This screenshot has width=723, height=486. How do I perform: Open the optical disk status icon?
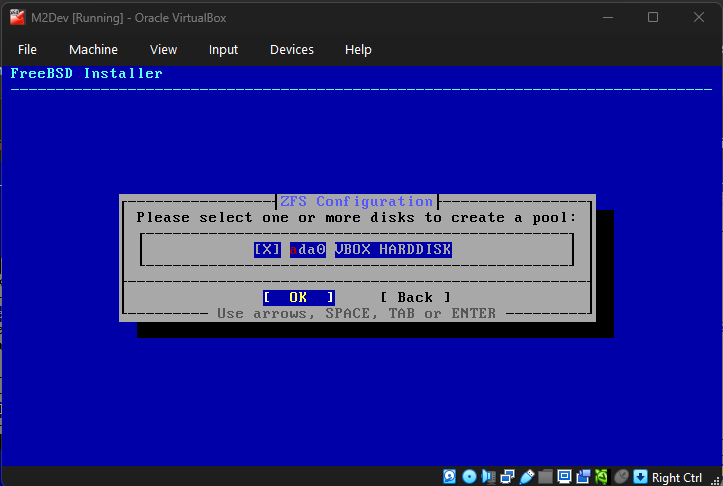point(469,476)
